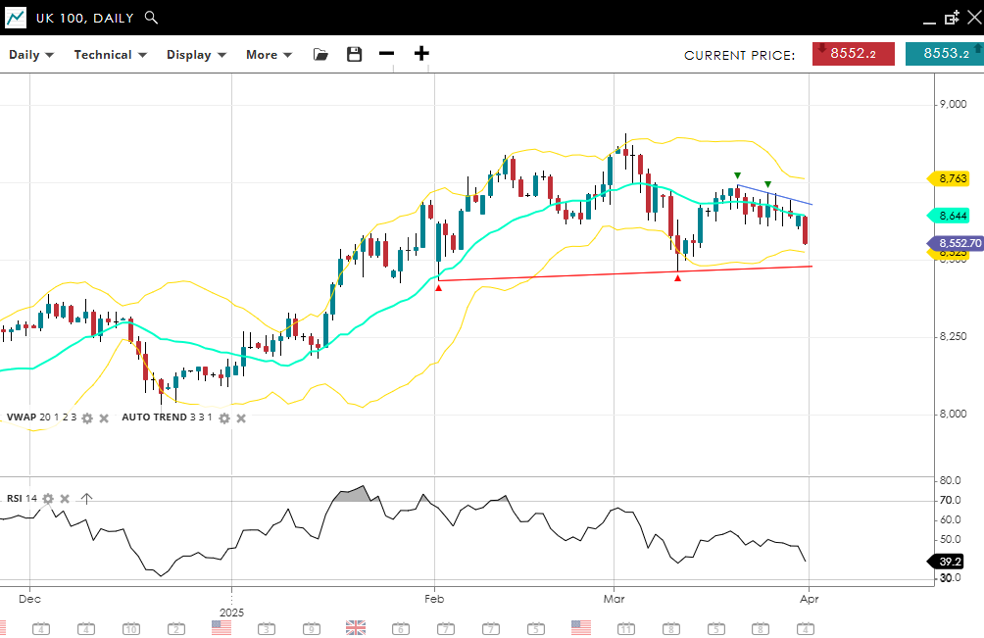The image size is (984, 638).
Task: Remove the AUTO TREND indicator
Action: (x=241, y=418)
